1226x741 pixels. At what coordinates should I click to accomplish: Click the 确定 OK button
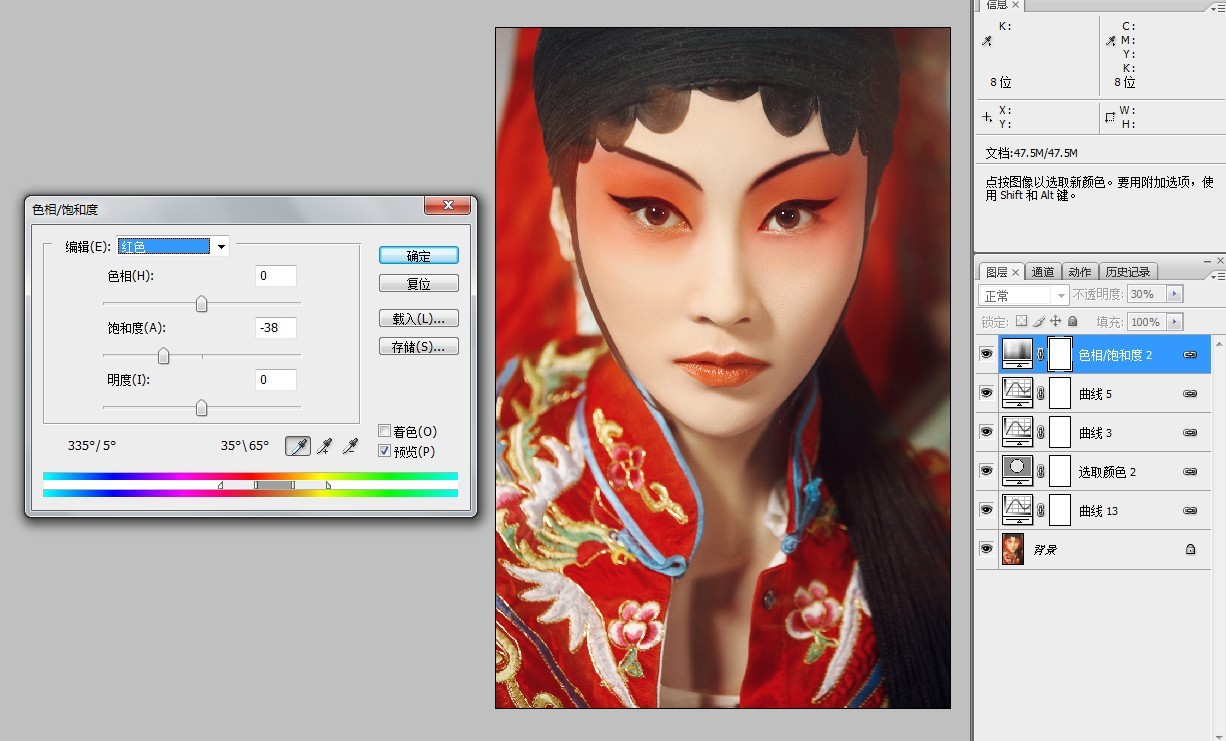419,256
